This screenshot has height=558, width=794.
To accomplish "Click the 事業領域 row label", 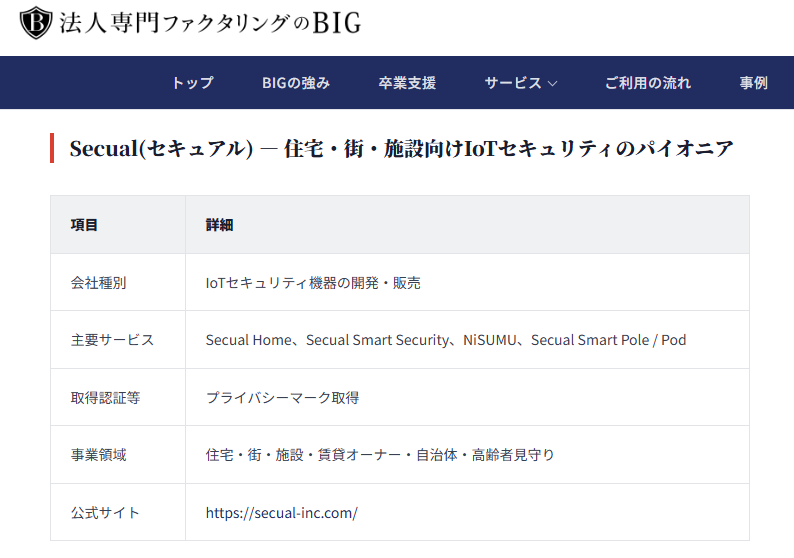I will click(x=98, y=455).
